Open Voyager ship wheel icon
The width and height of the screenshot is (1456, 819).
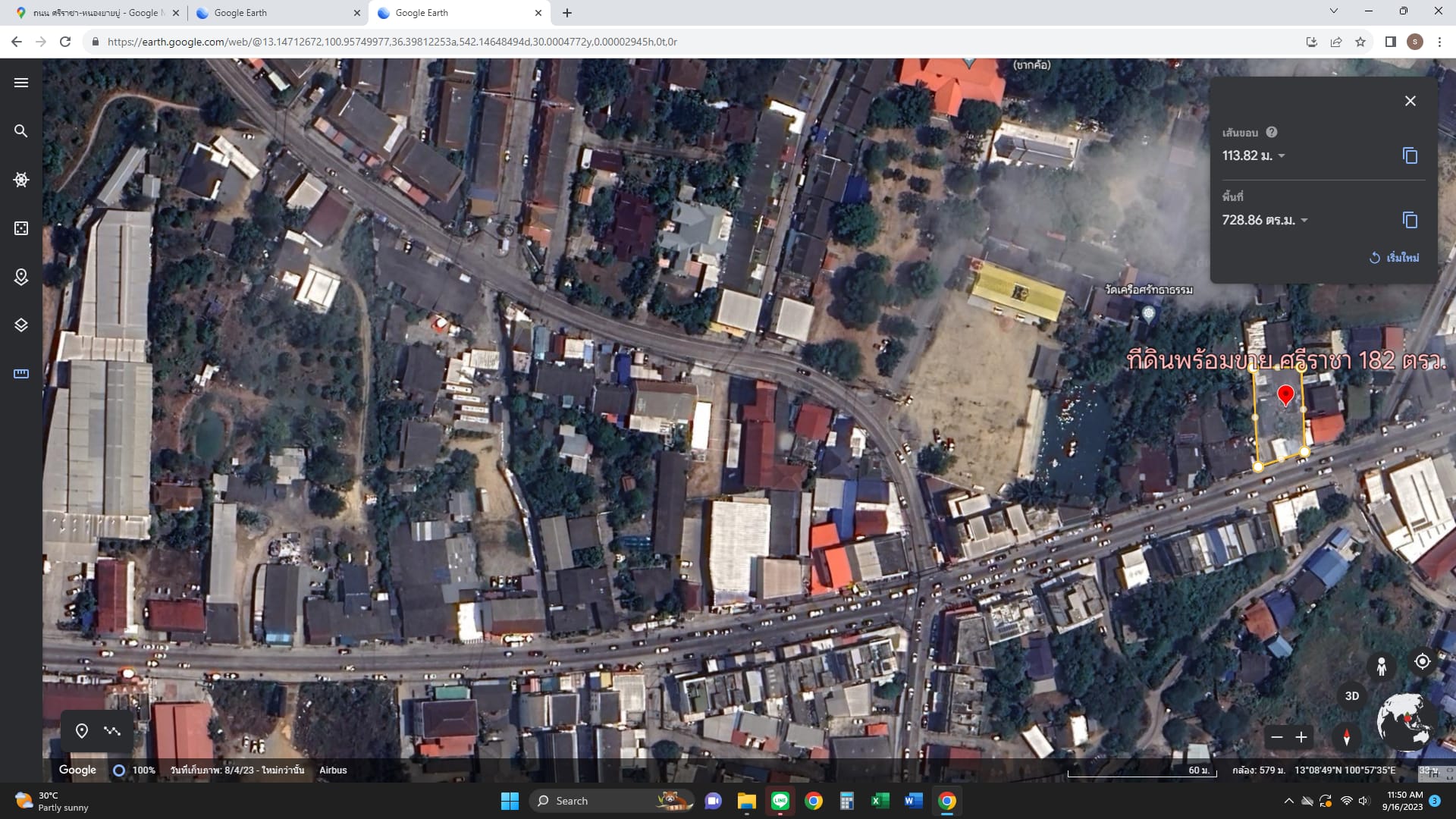21,180
